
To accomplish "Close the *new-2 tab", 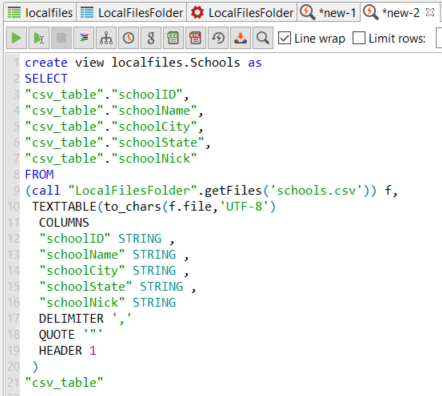I will coord(430,13).
